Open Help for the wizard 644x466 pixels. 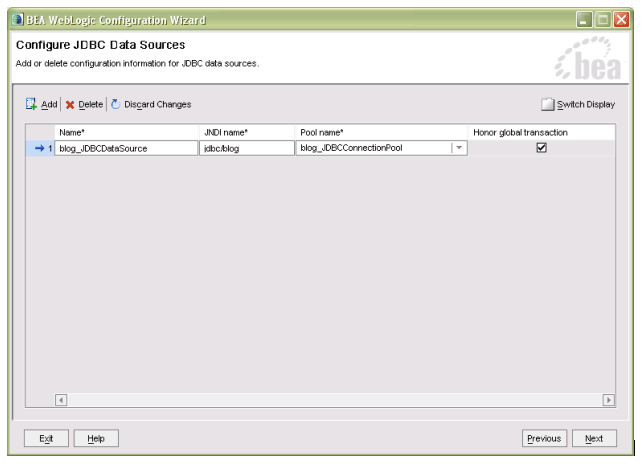96,439
